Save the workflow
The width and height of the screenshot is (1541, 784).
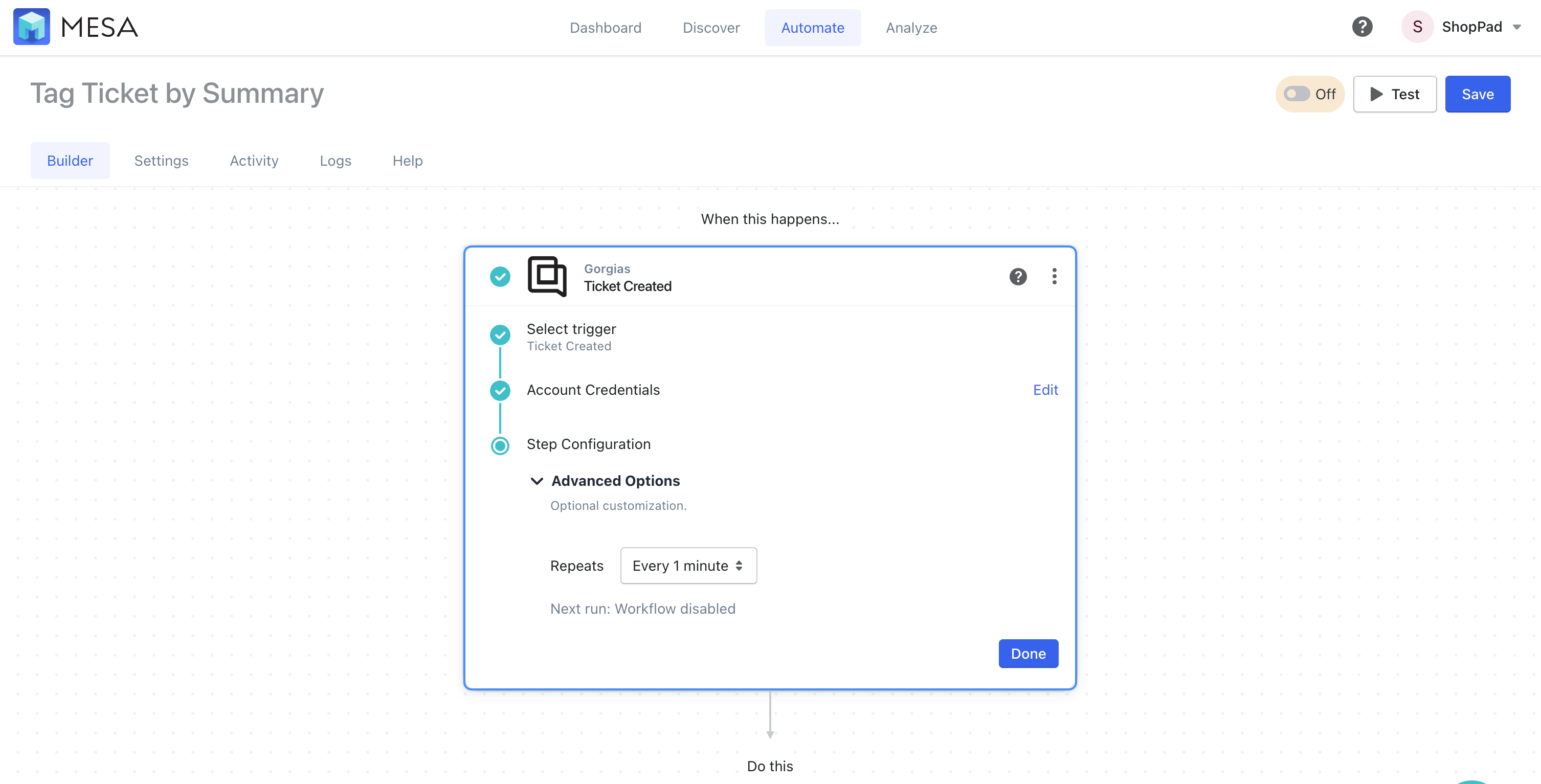1478,94
